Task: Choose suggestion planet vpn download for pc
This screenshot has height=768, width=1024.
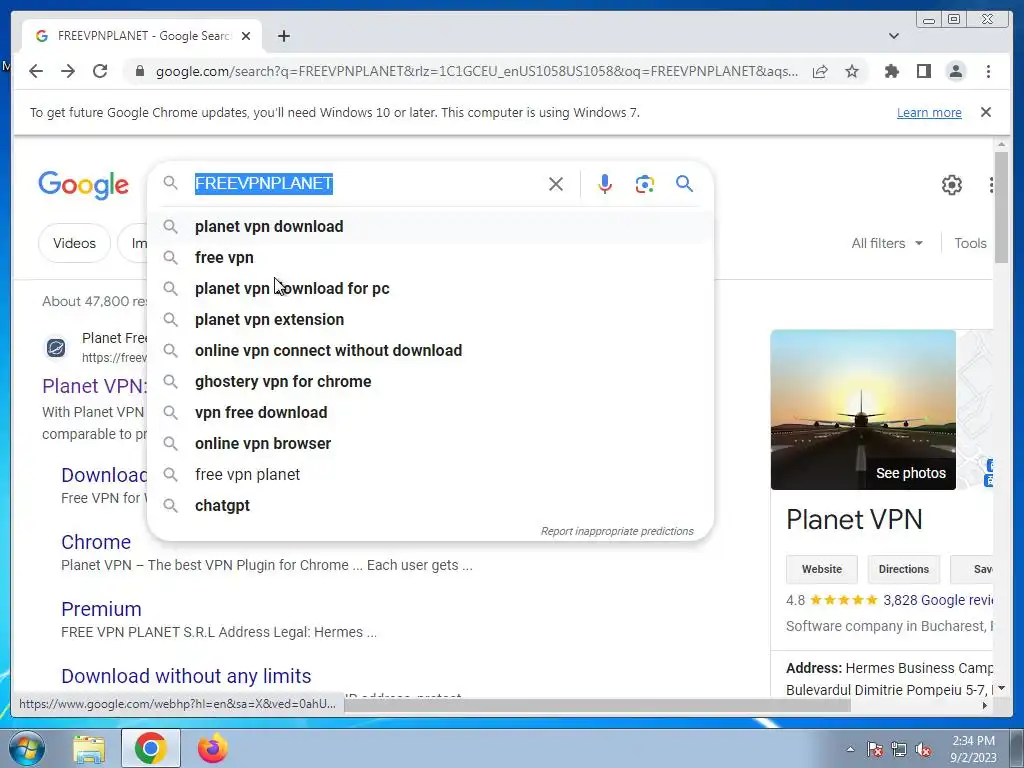Action: click(430, 289)
